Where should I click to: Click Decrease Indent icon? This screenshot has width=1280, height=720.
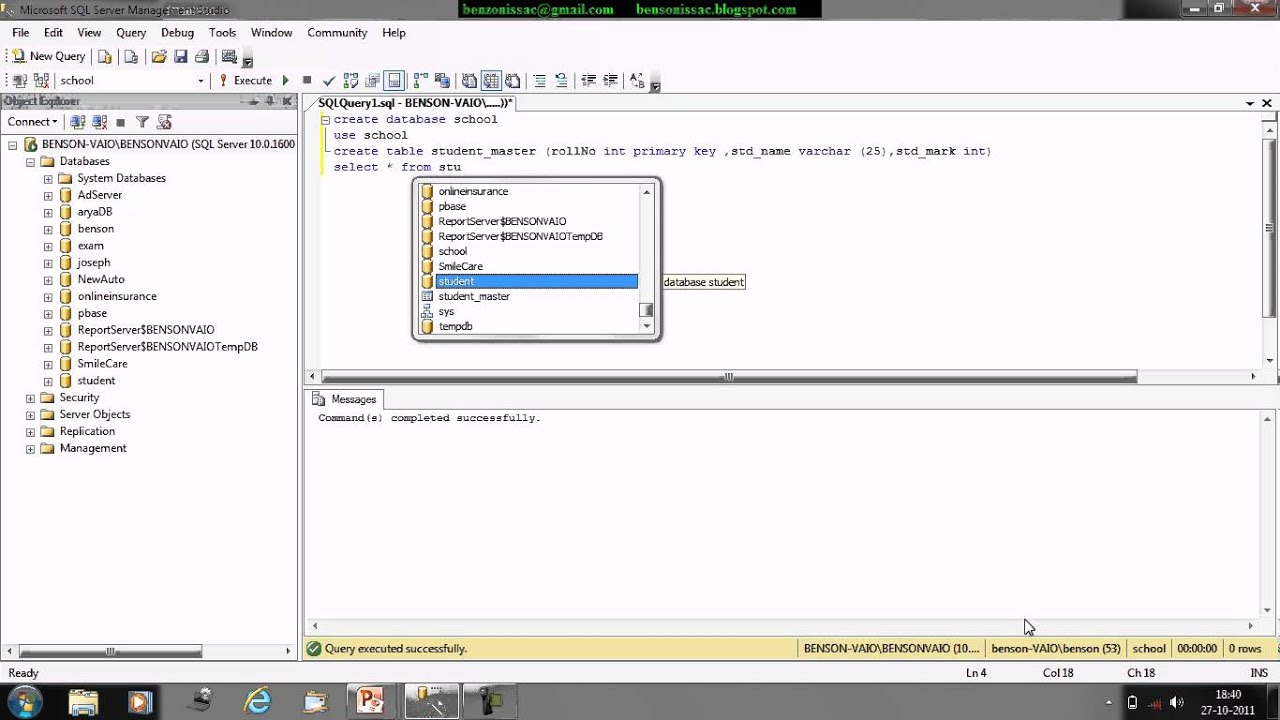(588, 80)
